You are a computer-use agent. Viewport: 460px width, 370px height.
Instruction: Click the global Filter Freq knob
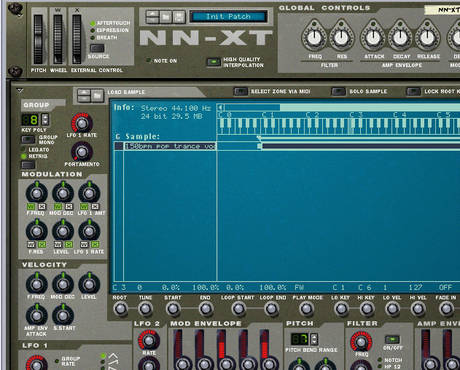[x=314, y=38]
